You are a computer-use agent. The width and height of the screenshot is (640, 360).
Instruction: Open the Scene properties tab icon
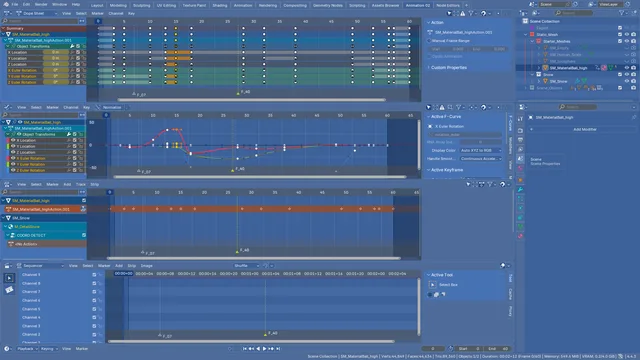pos(520,159)
